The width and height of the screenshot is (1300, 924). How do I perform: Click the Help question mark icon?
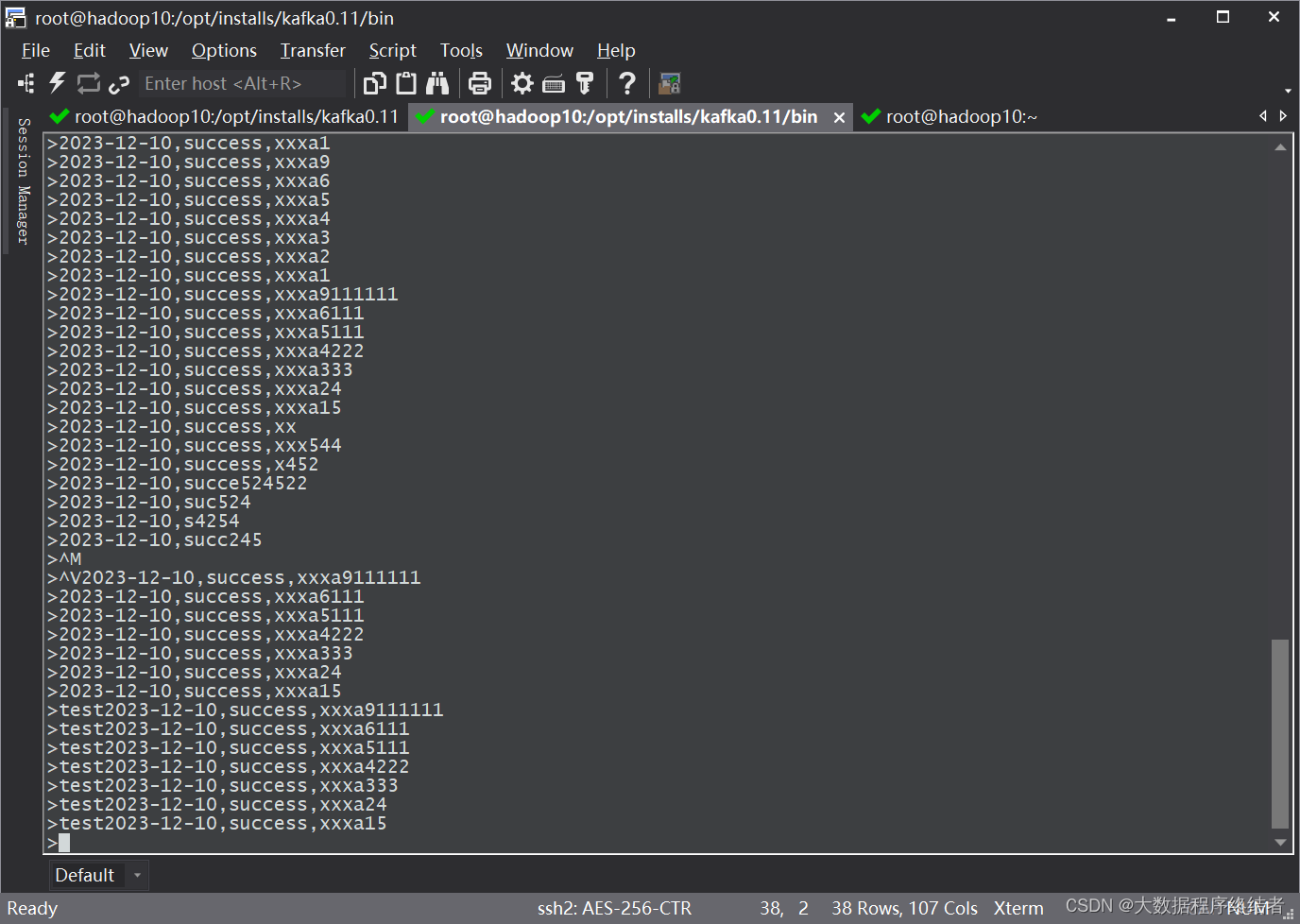click(627, 83)
